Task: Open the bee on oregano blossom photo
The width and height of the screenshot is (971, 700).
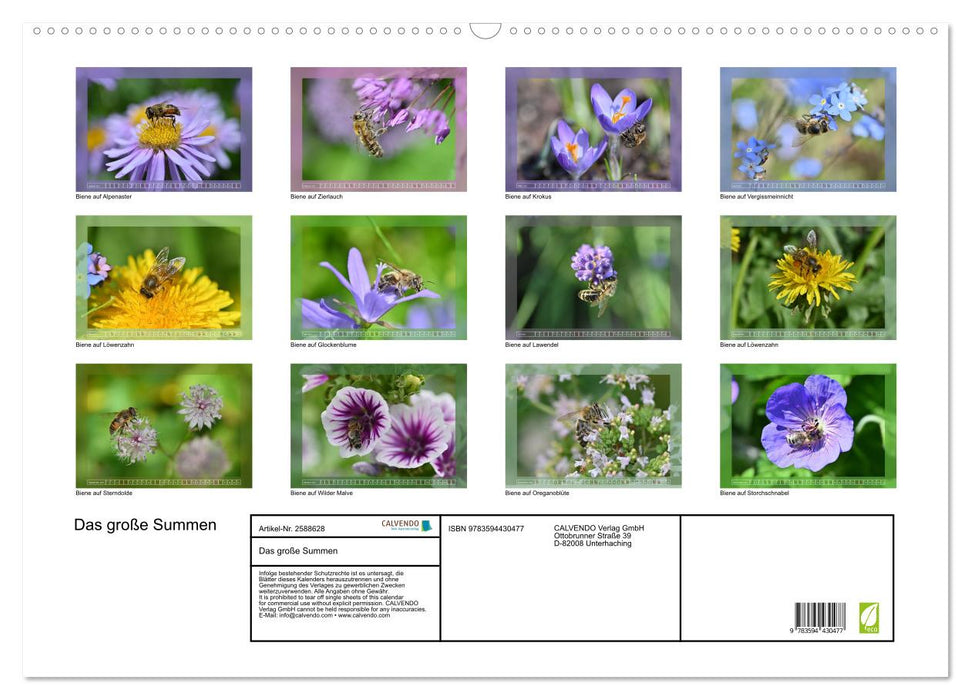Action: [593, 426]
